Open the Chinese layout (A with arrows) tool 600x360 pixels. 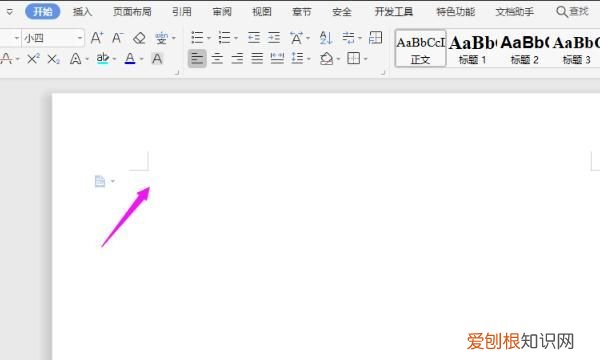297,38
